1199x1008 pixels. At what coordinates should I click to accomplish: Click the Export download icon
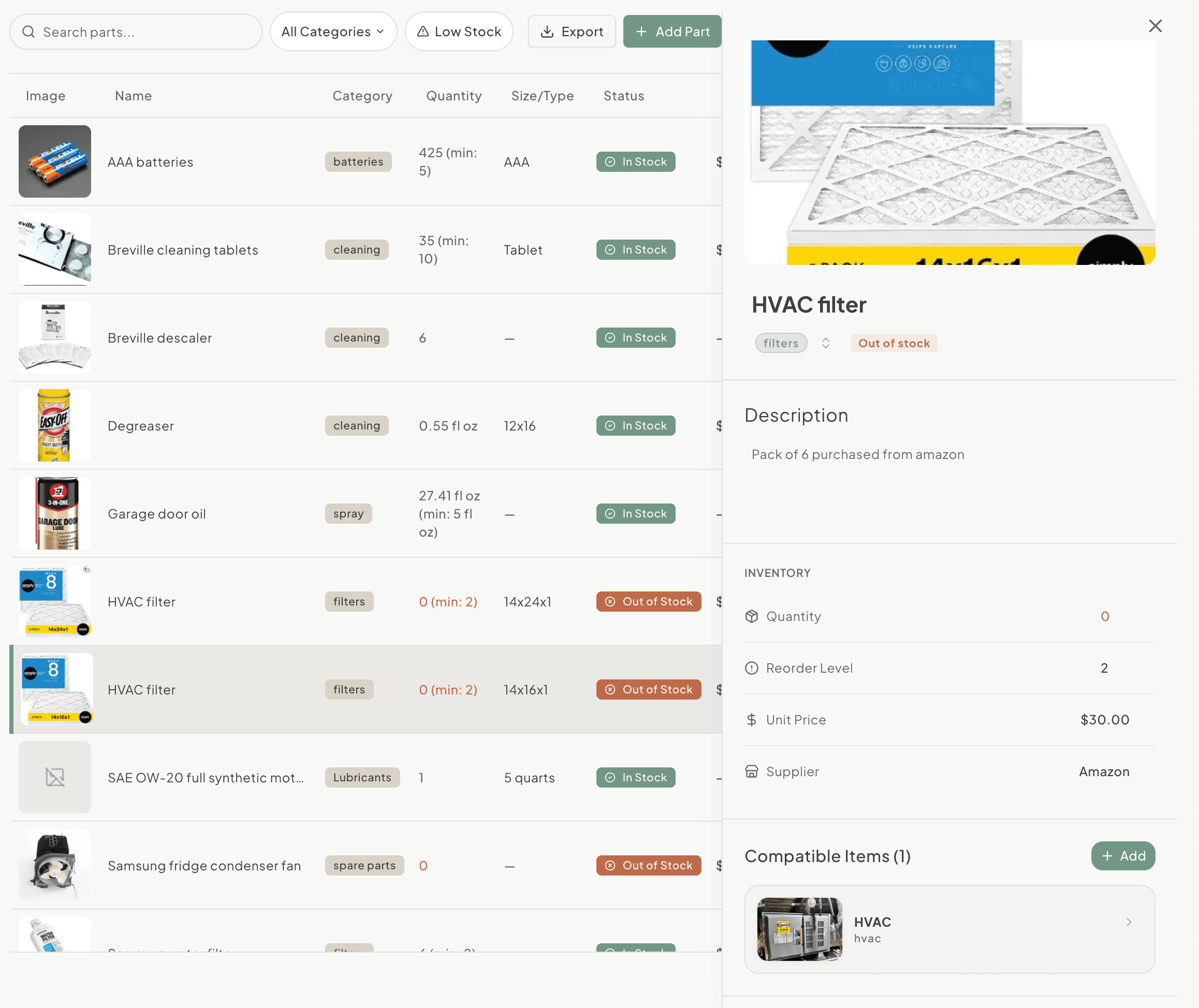(x=548, y=32)
